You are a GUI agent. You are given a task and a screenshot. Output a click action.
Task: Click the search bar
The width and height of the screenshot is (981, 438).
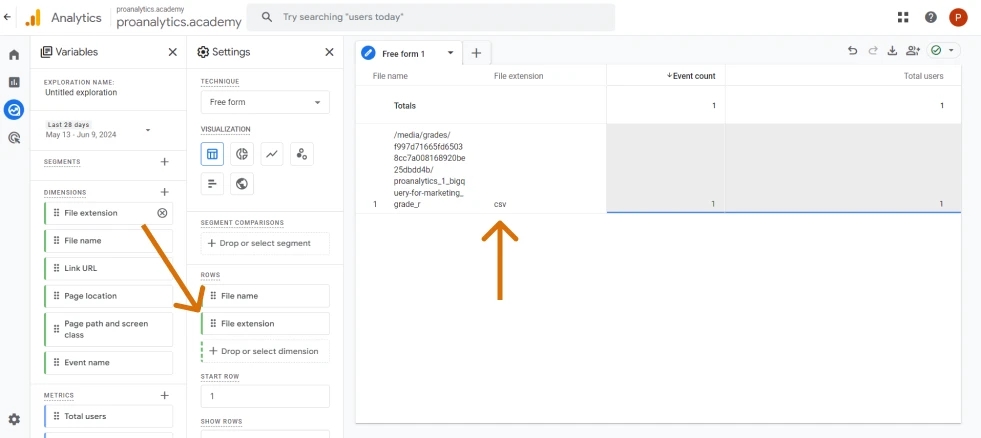[x=430, y=18]
